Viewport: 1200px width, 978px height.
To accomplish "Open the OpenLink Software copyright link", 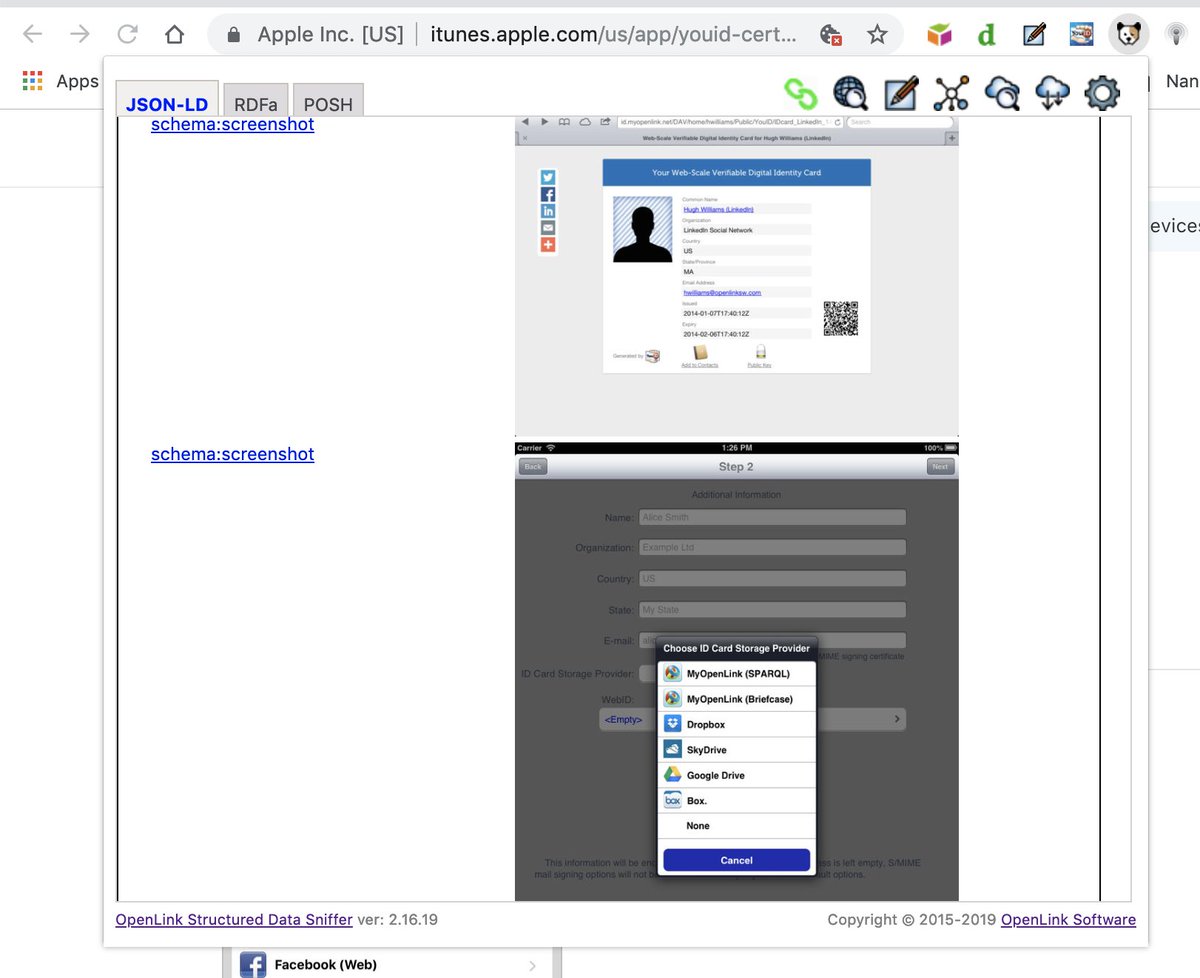I will click(1068, 920).
